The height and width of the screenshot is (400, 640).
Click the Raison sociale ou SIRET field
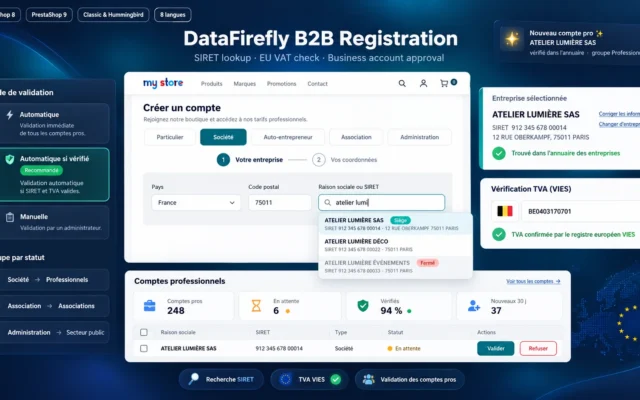382,202
